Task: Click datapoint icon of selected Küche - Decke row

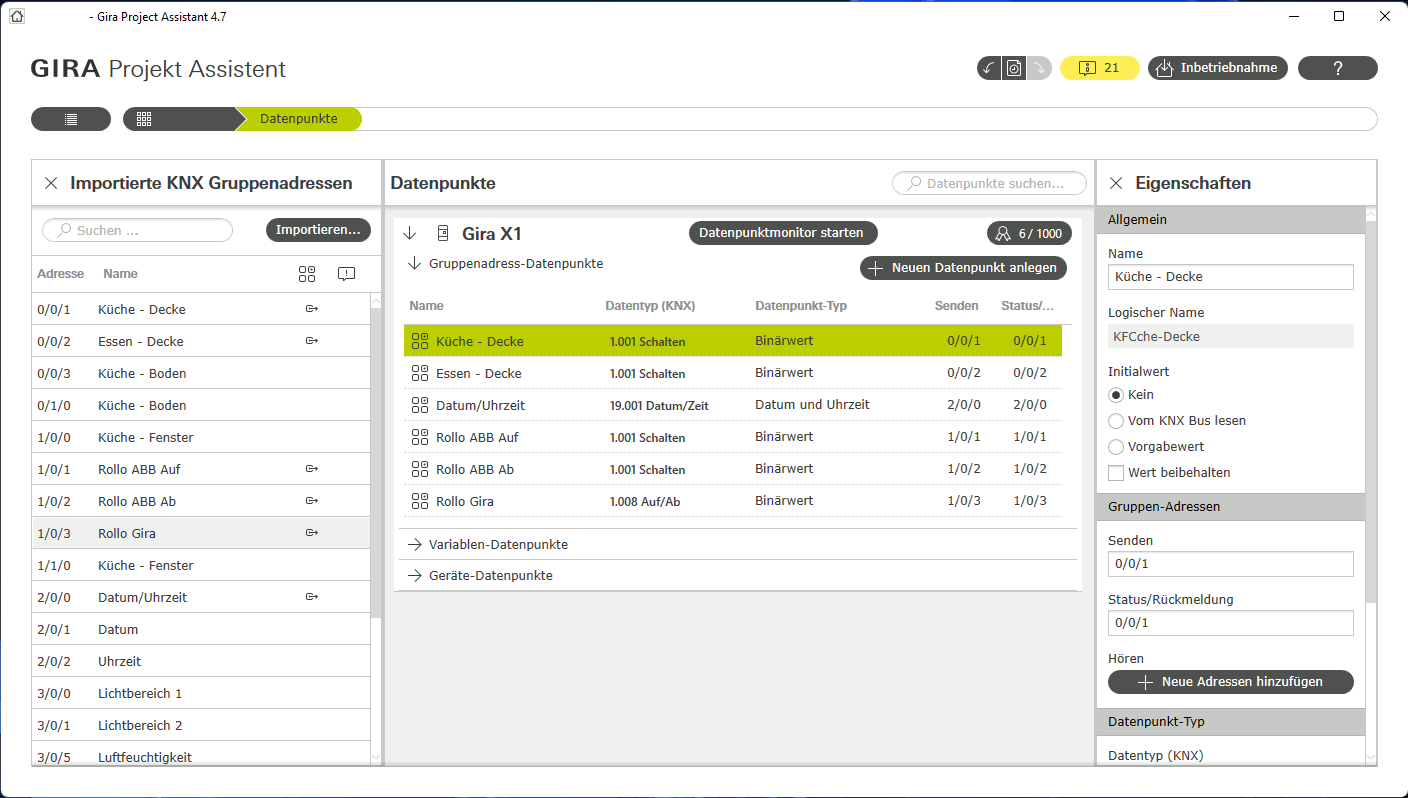Action: point(420,341)
